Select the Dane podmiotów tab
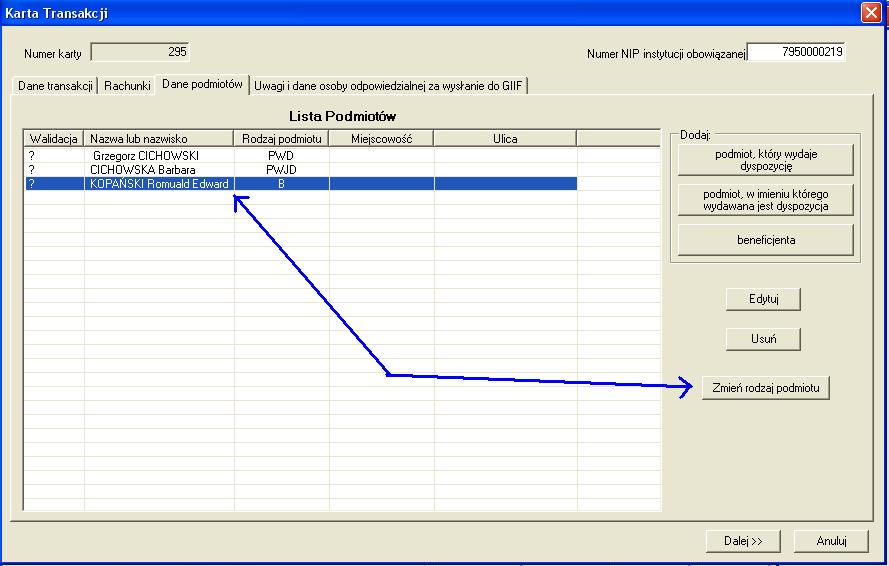Viewport: 889px width, 566px height. (202, 85)
